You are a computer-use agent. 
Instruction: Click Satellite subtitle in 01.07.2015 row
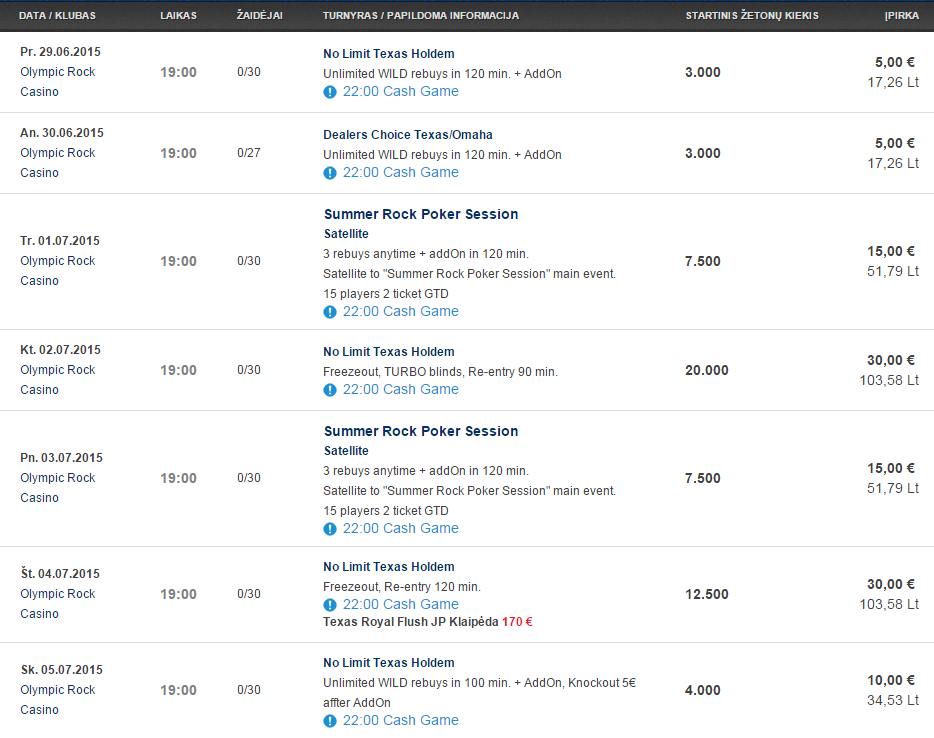(x=346, y=233)
